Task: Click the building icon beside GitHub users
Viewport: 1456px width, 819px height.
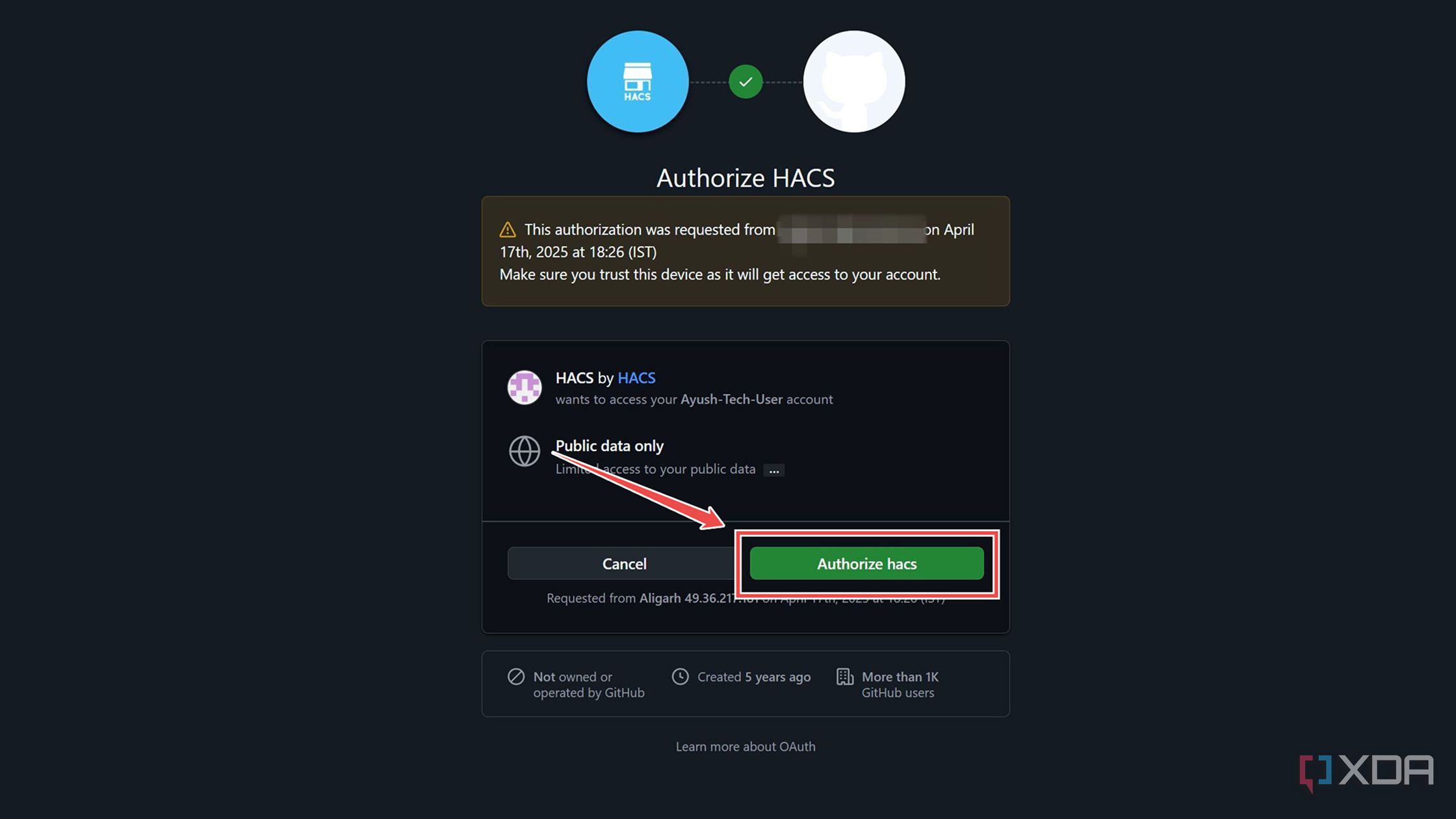Action: [x=844, y=677]
